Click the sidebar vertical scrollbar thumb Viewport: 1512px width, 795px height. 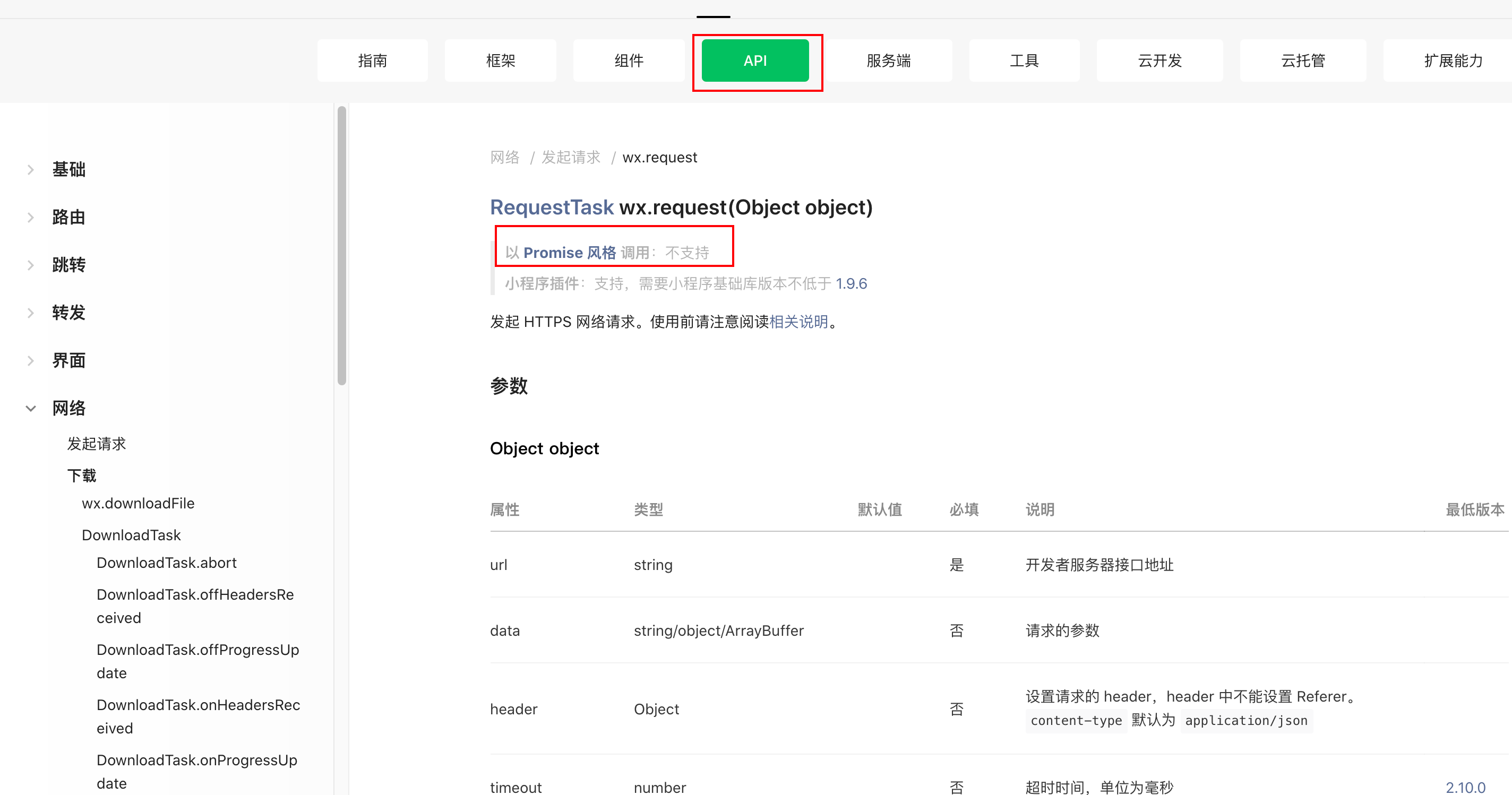tap(341, 246)
